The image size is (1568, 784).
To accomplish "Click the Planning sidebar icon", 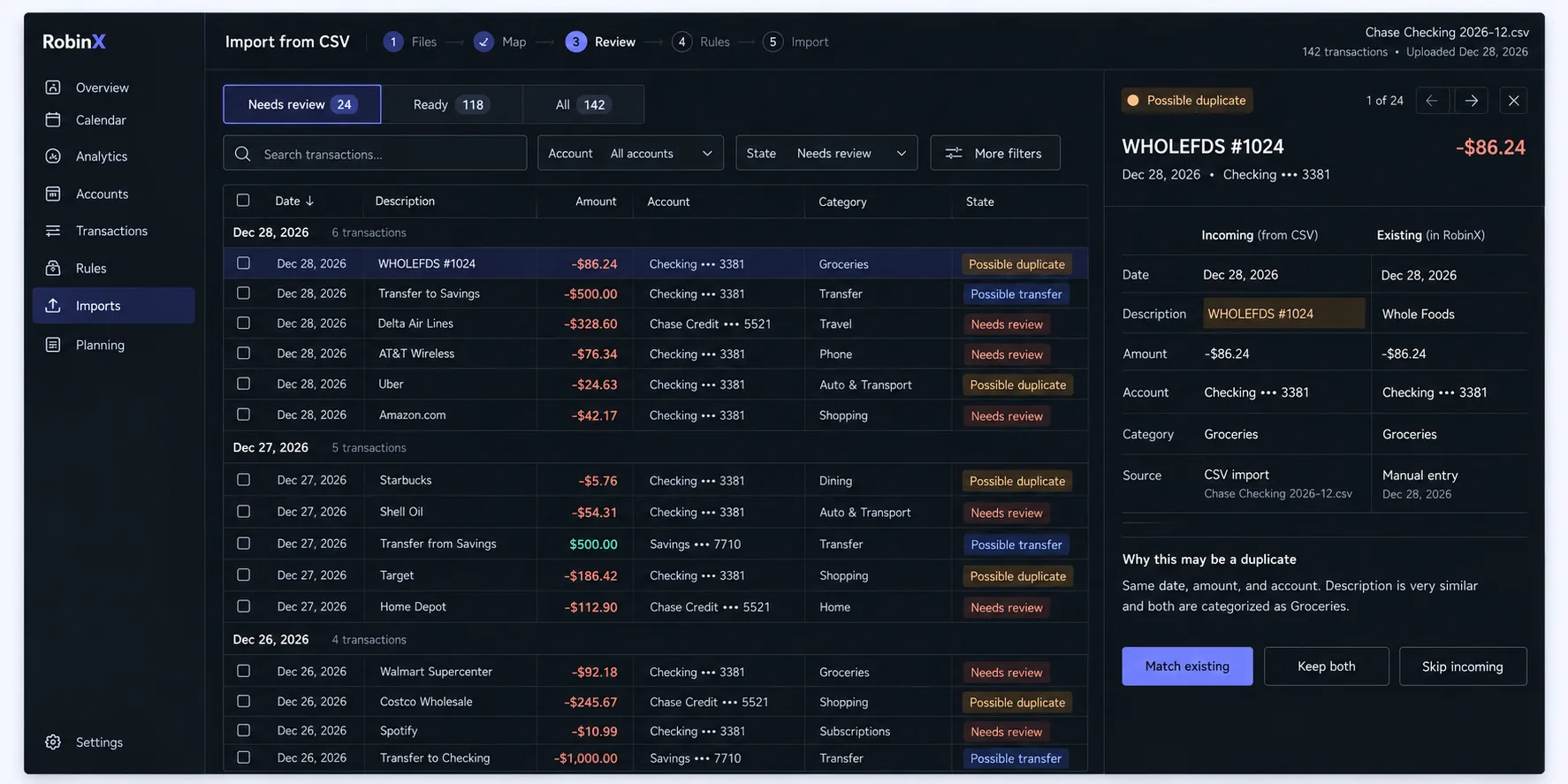I will 53,345.
